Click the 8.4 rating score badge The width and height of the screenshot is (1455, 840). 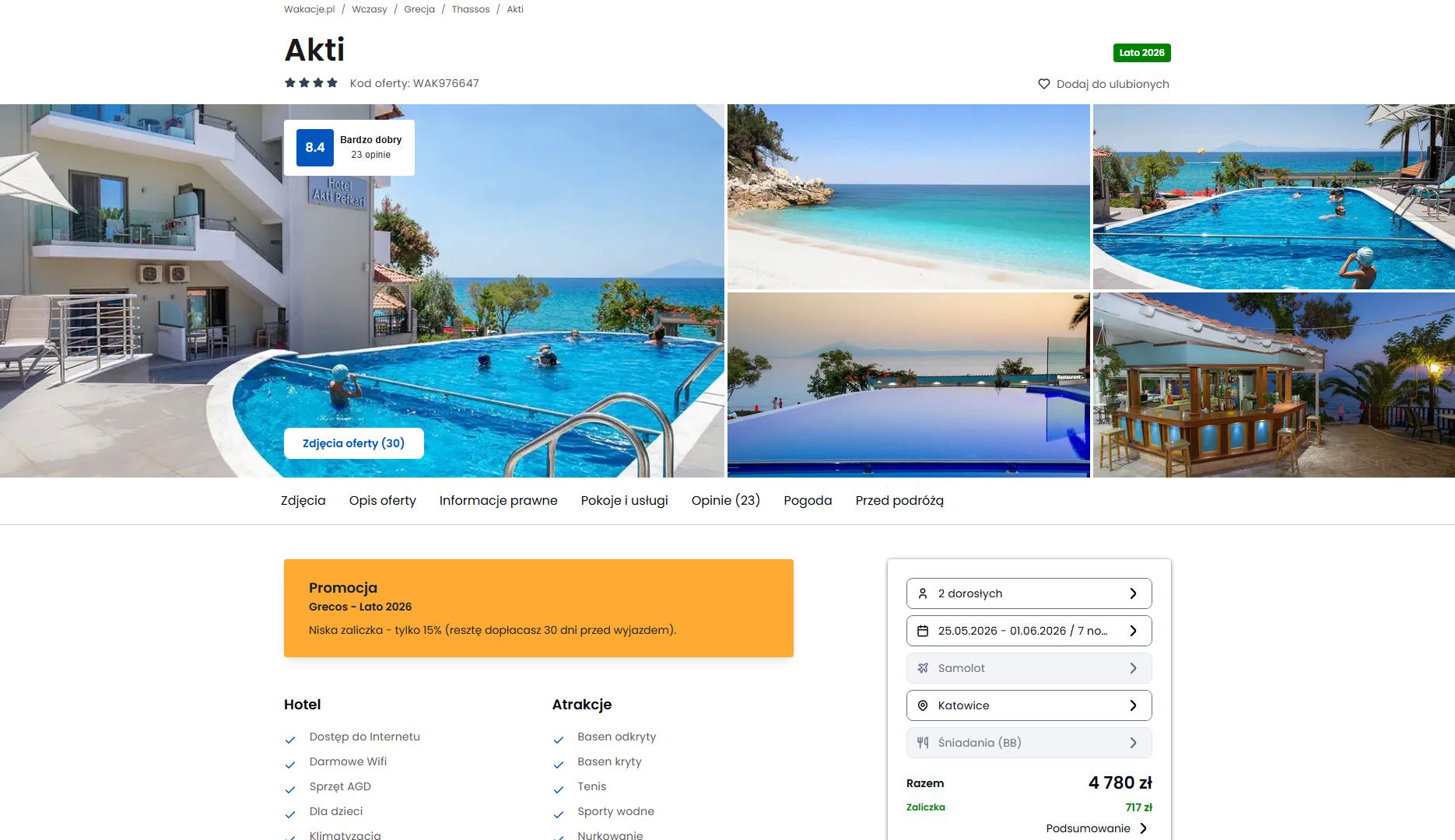click(x=315, y=148)
